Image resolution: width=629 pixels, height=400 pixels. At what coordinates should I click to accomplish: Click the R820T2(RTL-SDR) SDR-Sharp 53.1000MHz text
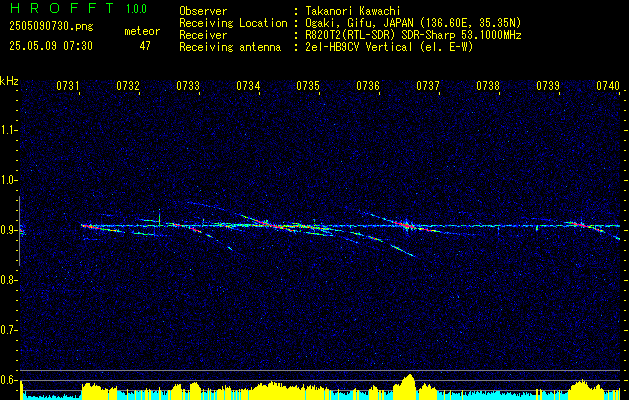click(x=413, y=35)
